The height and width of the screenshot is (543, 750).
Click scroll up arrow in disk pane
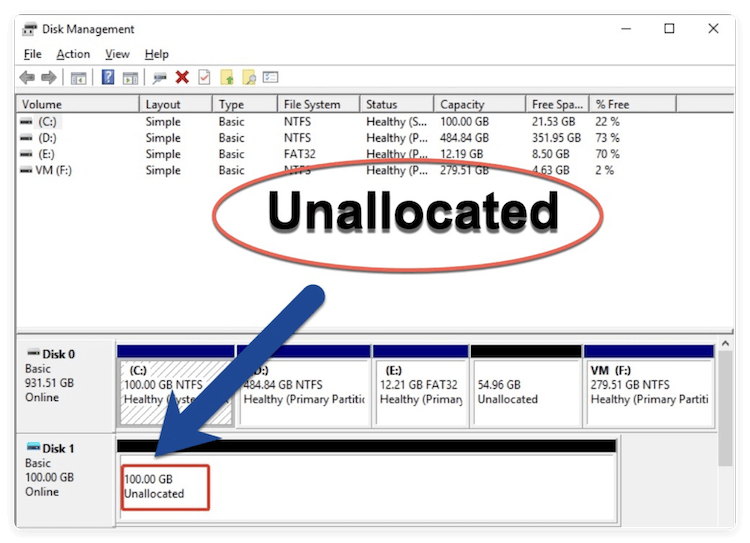tap(726, 344)
